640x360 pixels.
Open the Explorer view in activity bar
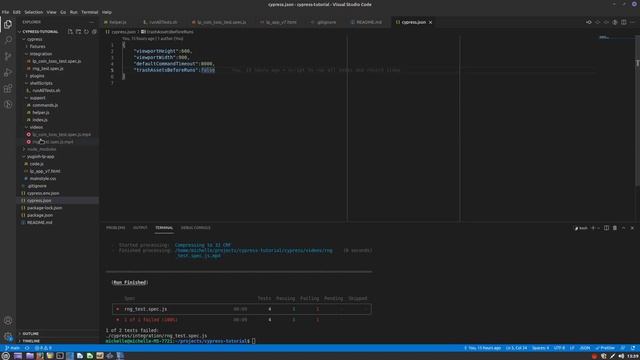(x=8, y=24)
